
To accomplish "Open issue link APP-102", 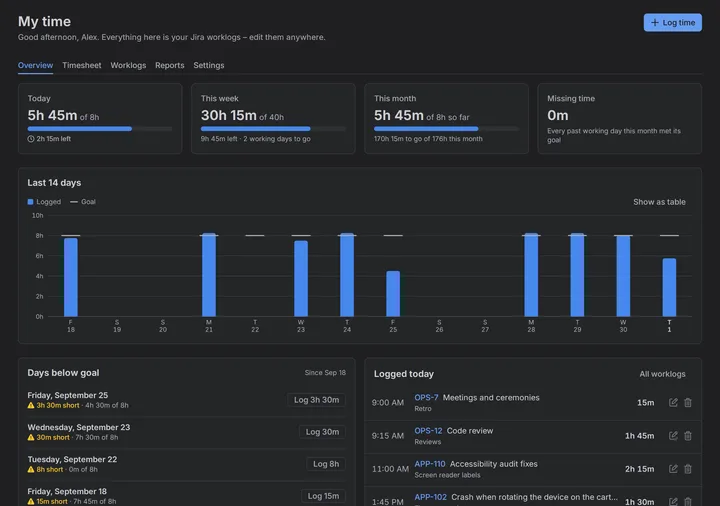I will [x=430, y=497].
